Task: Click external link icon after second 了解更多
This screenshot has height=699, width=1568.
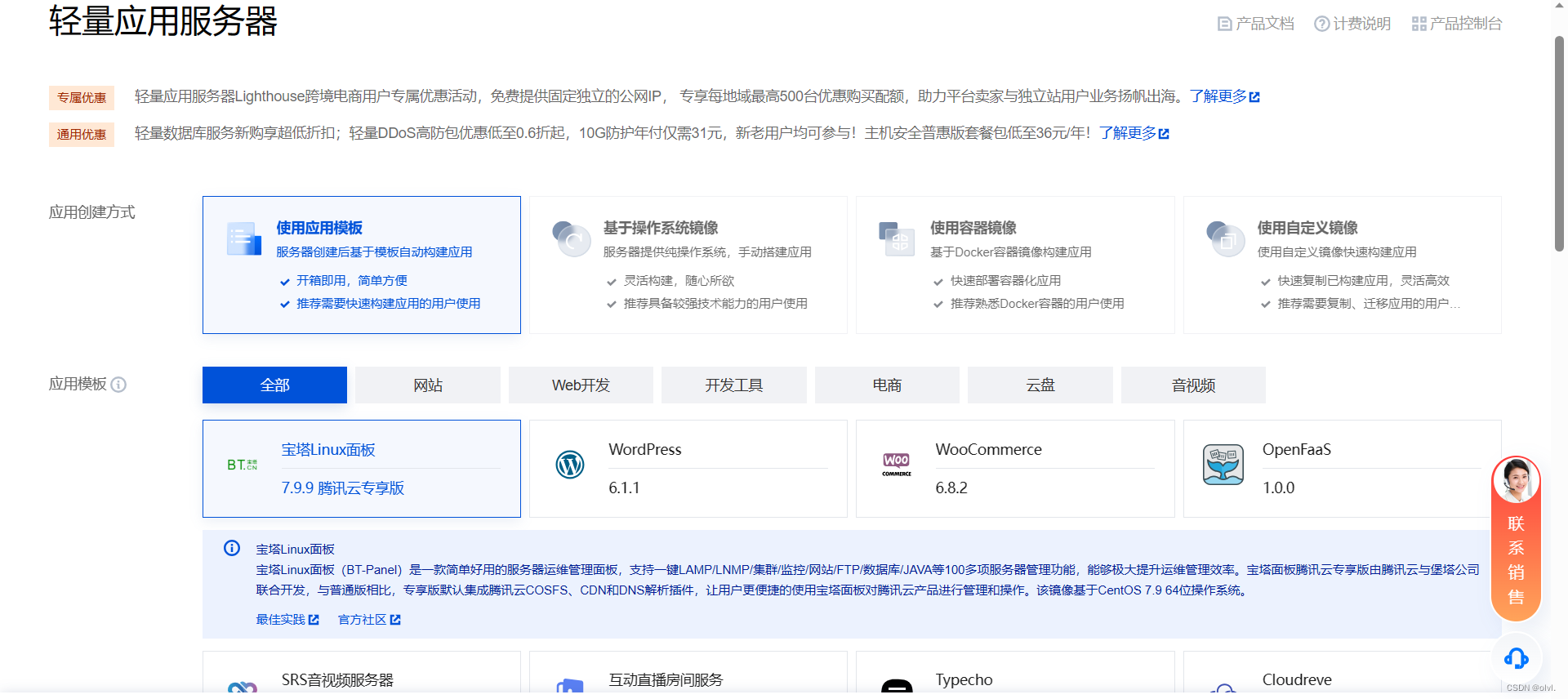Action: pyautogui.click(x=1164, y=134)
